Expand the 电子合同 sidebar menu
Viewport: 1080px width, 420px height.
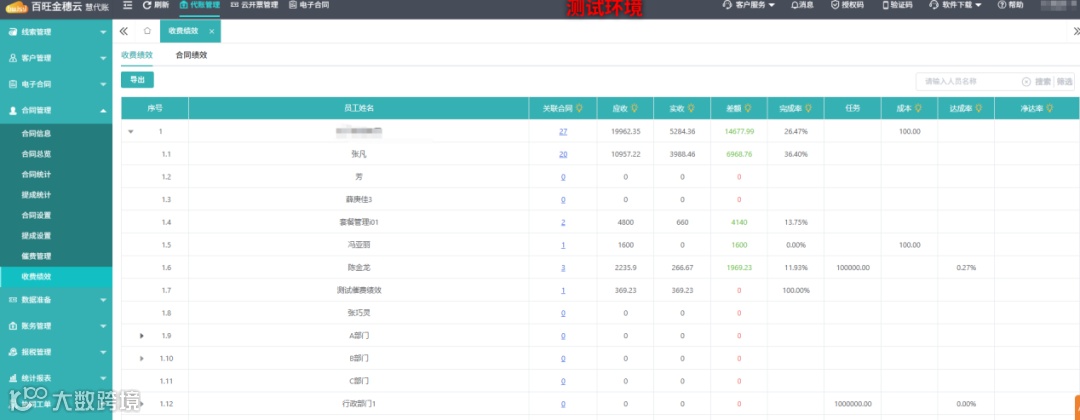tap(56, 84)
